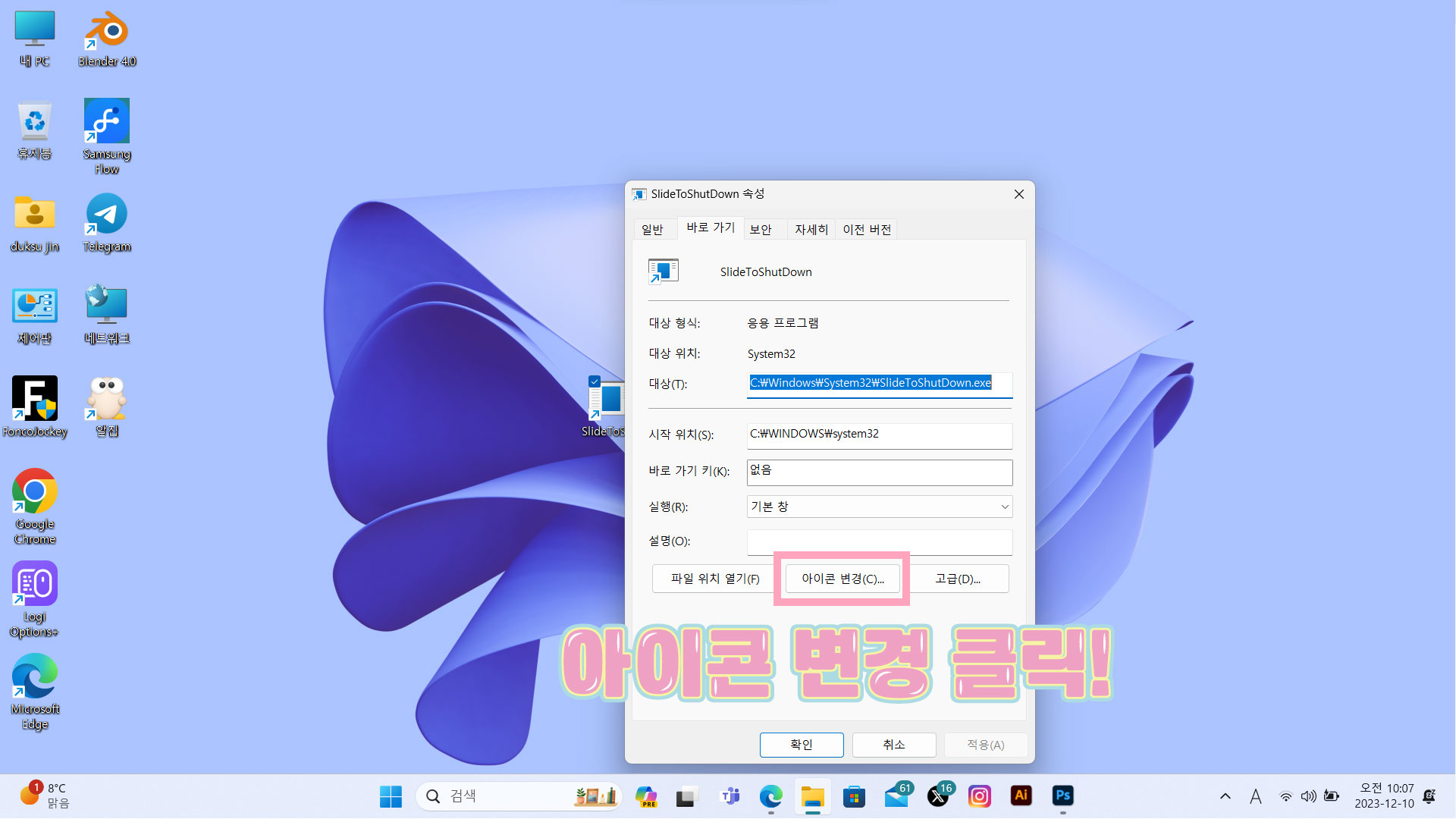The height and width of the screenshot is (819, 1456).
Task: Switch to the 자세히 tab
Action: (x=811, y=229)
